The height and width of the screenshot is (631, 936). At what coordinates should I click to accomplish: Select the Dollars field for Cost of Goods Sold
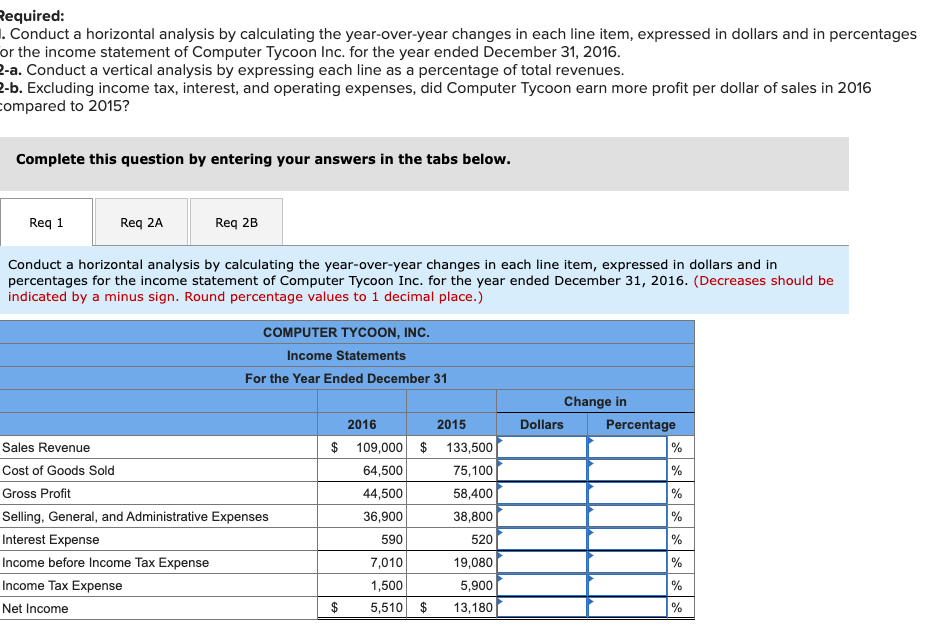tap(541, 470)
